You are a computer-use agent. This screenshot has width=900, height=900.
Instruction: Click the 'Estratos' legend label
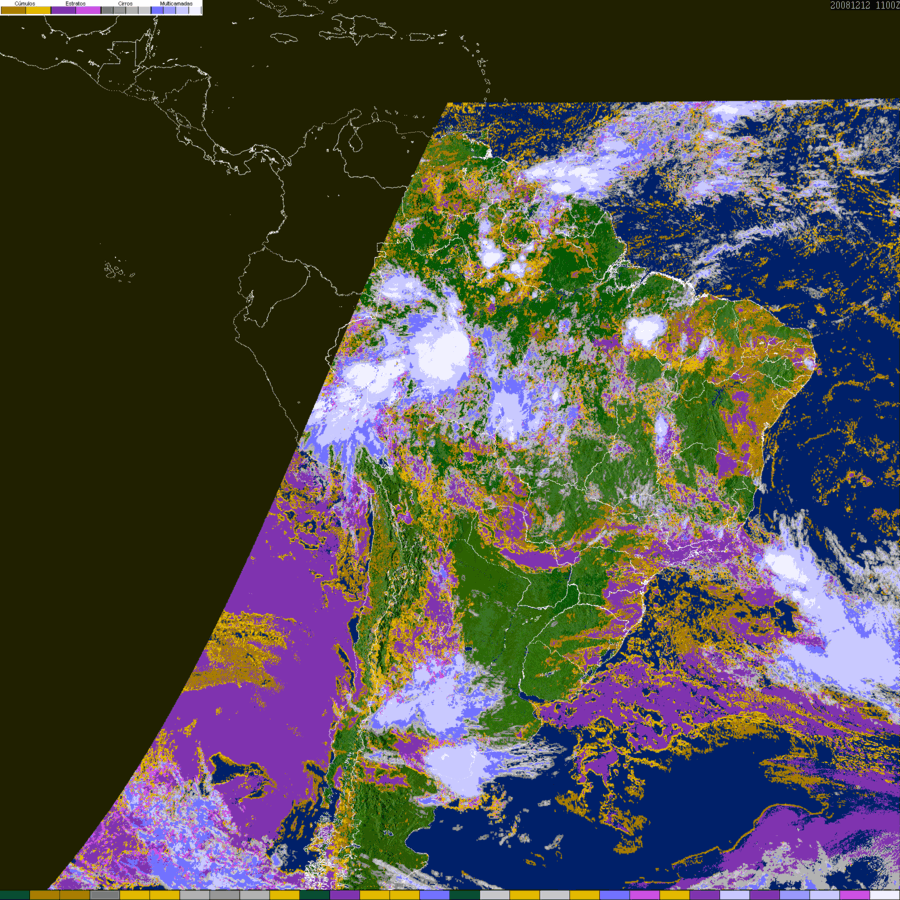(x=76, y=3)
